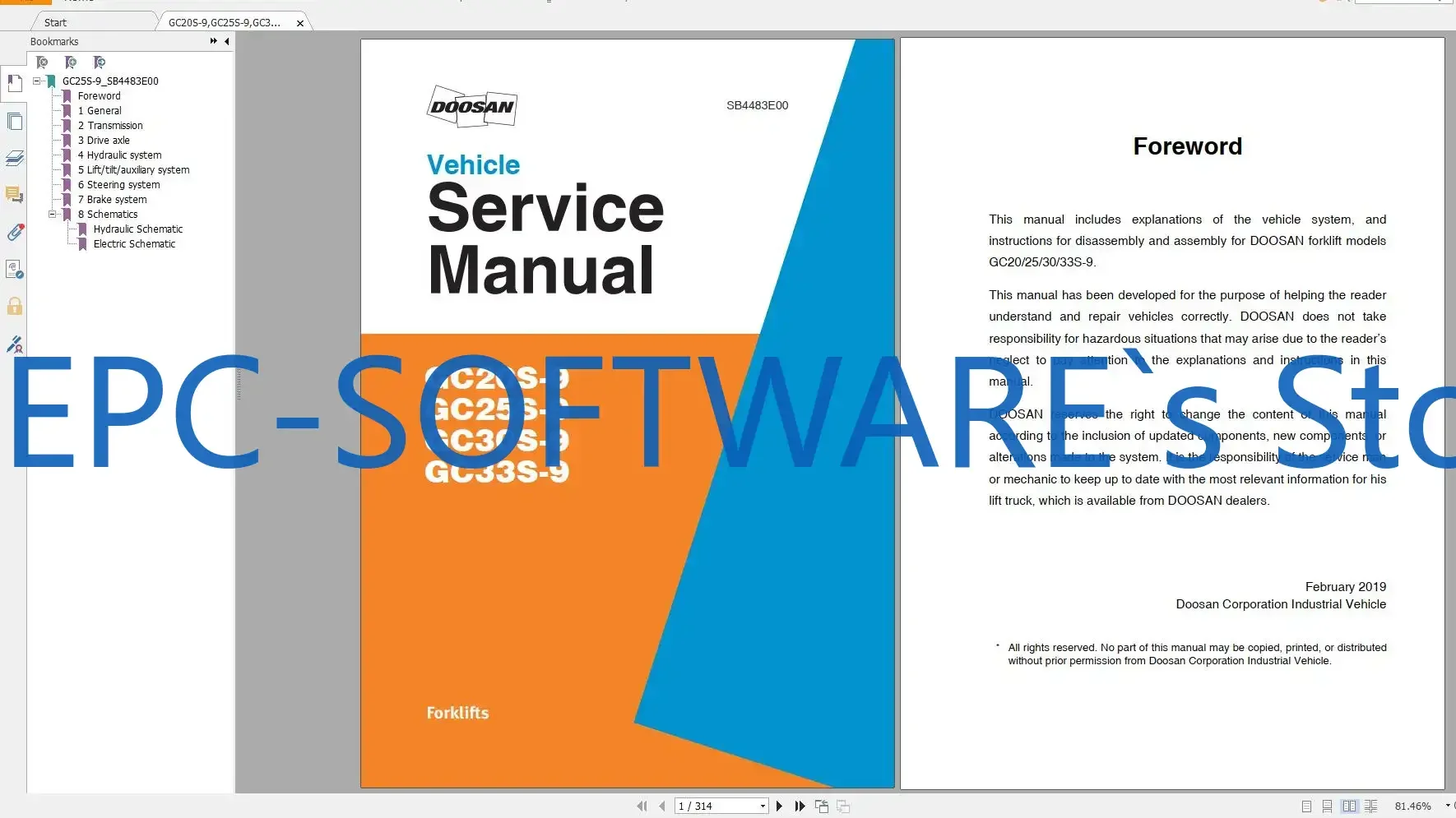Click the next view icon
Image resolution: width=1456 pixels, height=818 pixels.
click(843, 806)
